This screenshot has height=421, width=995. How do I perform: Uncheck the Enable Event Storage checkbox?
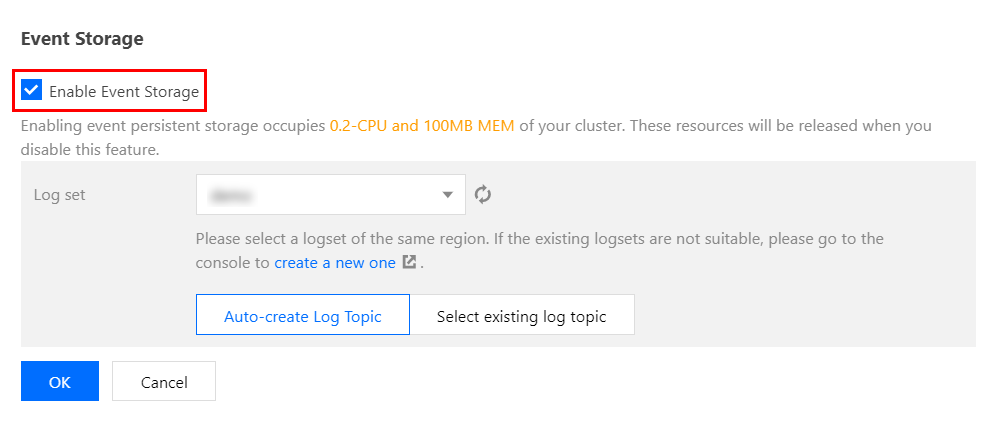[31, 90]
